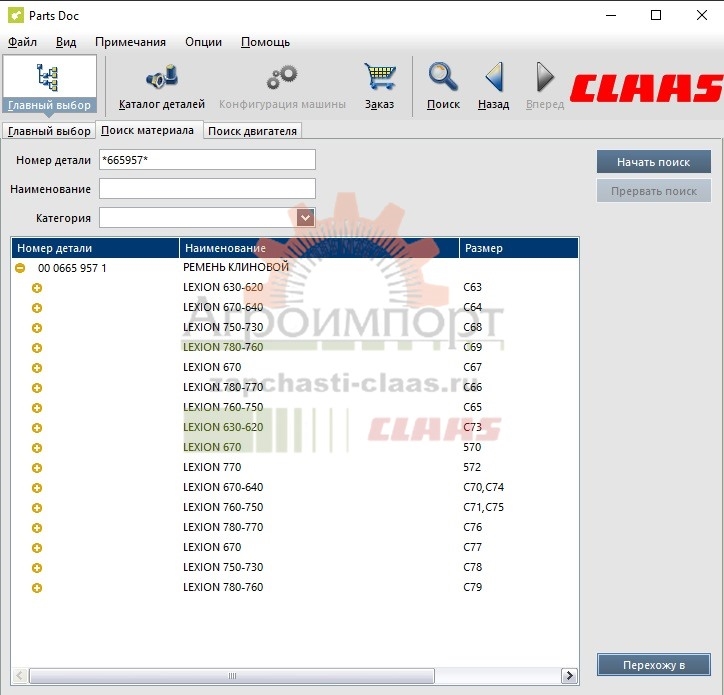This screenshot has height=695, width=724.
Task: Click the Перехожу в button
Action: (x=653, y=665)
